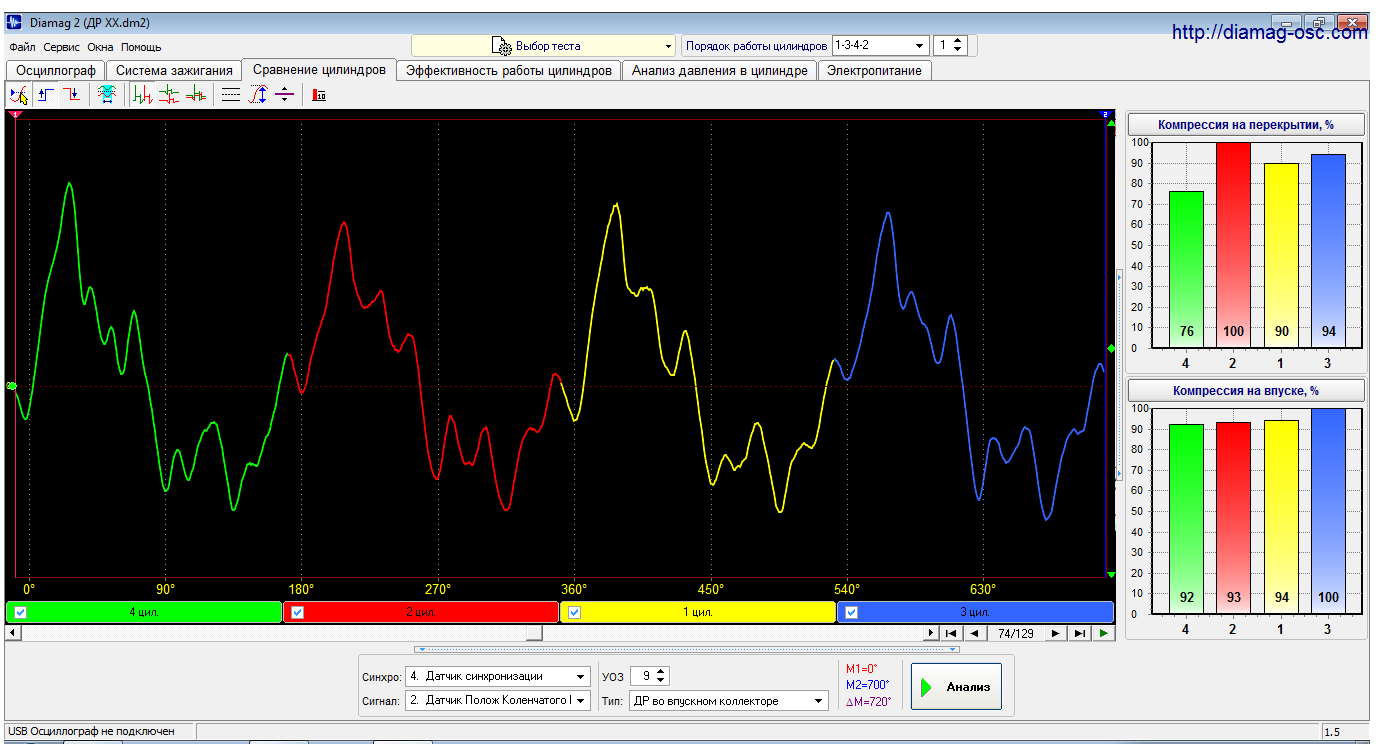Select overlaid cylinder waveform view icon
The height and width of the screenshot is (744, 1382).
click(196, 95)
